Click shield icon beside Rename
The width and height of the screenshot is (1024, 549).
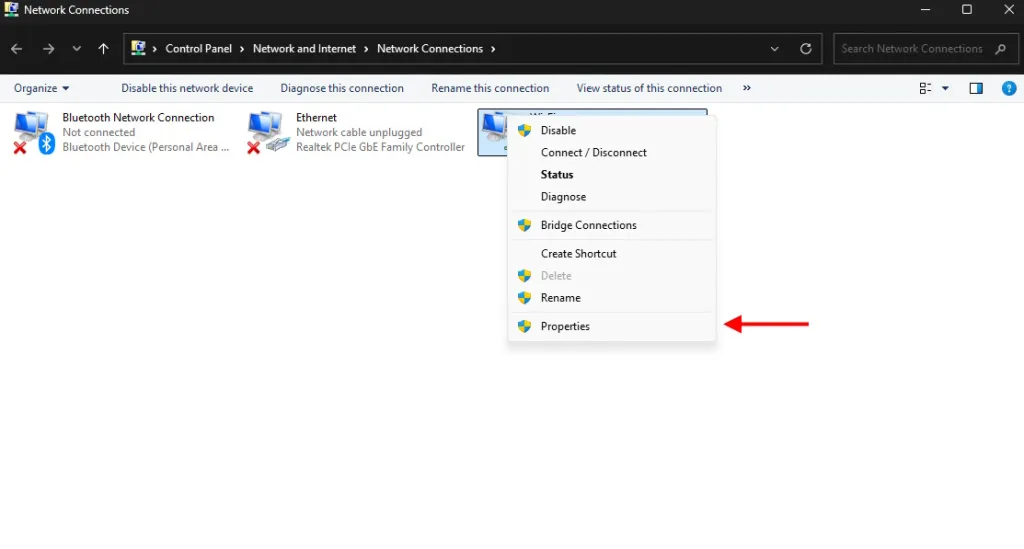point(524,298)
